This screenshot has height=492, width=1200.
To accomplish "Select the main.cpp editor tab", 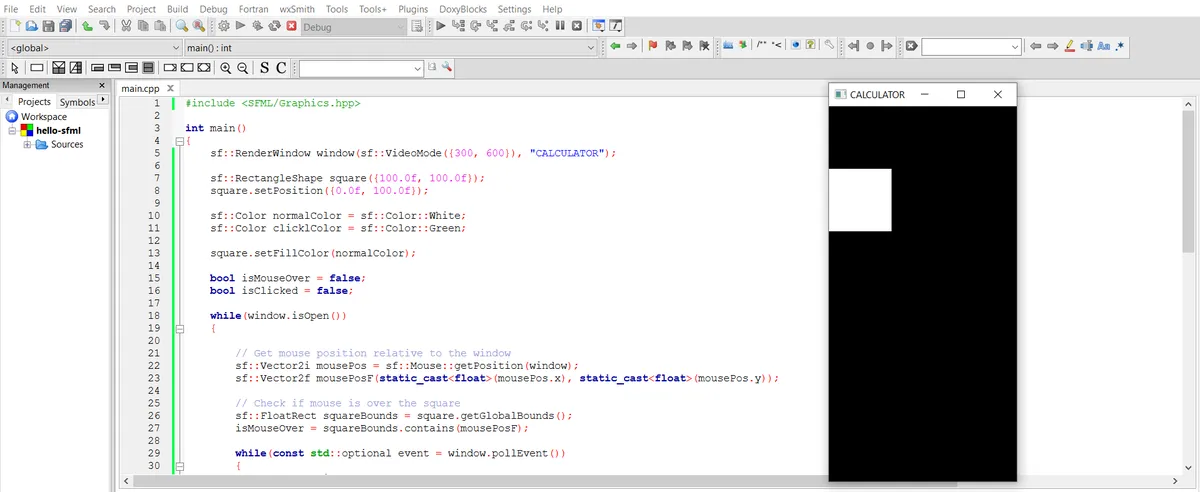I will tap(140, 89).
